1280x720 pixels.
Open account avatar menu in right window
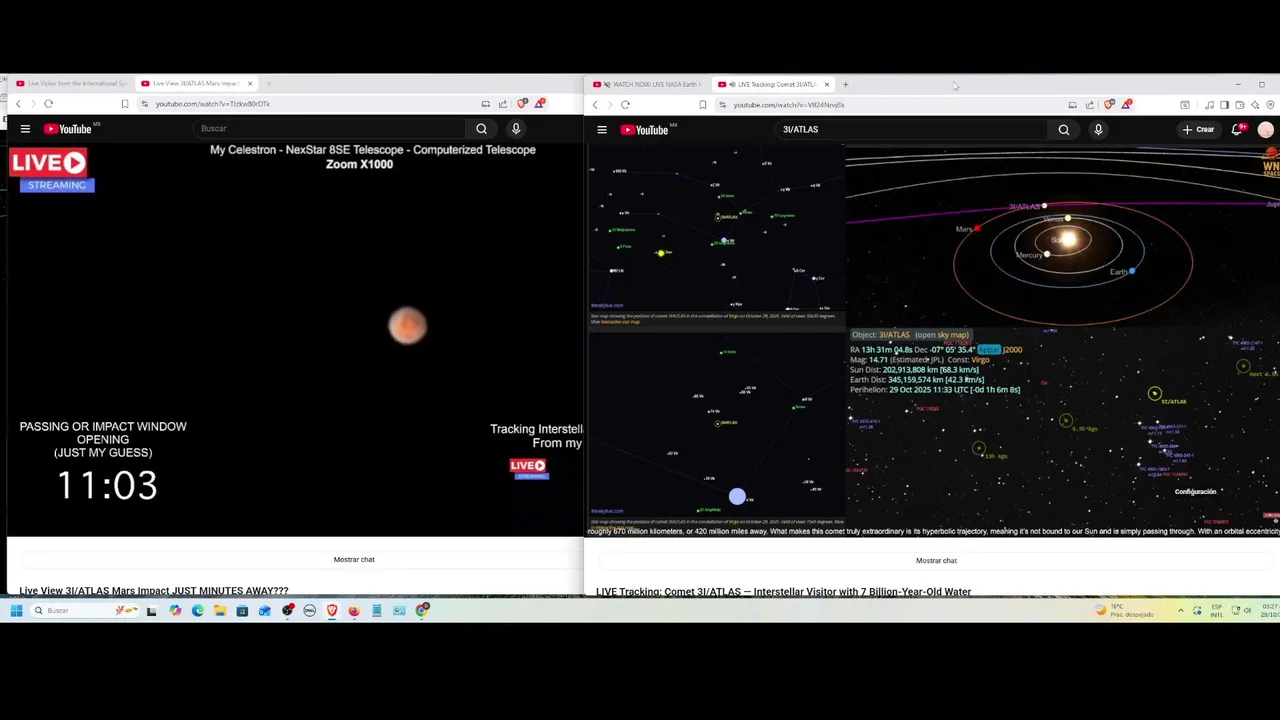[1266, 129]
